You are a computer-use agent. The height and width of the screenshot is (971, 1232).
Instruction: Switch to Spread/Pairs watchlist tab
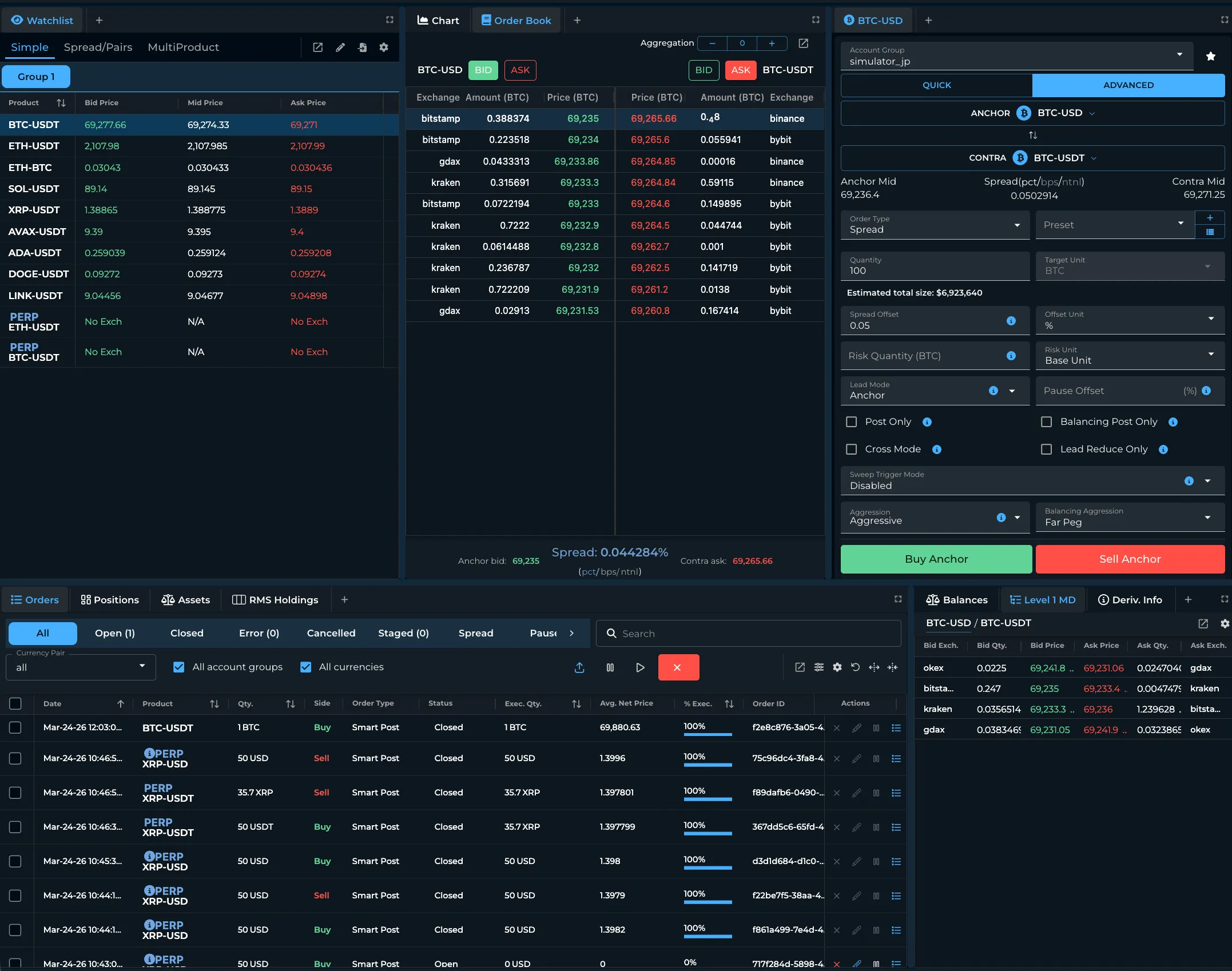point(98,47)
